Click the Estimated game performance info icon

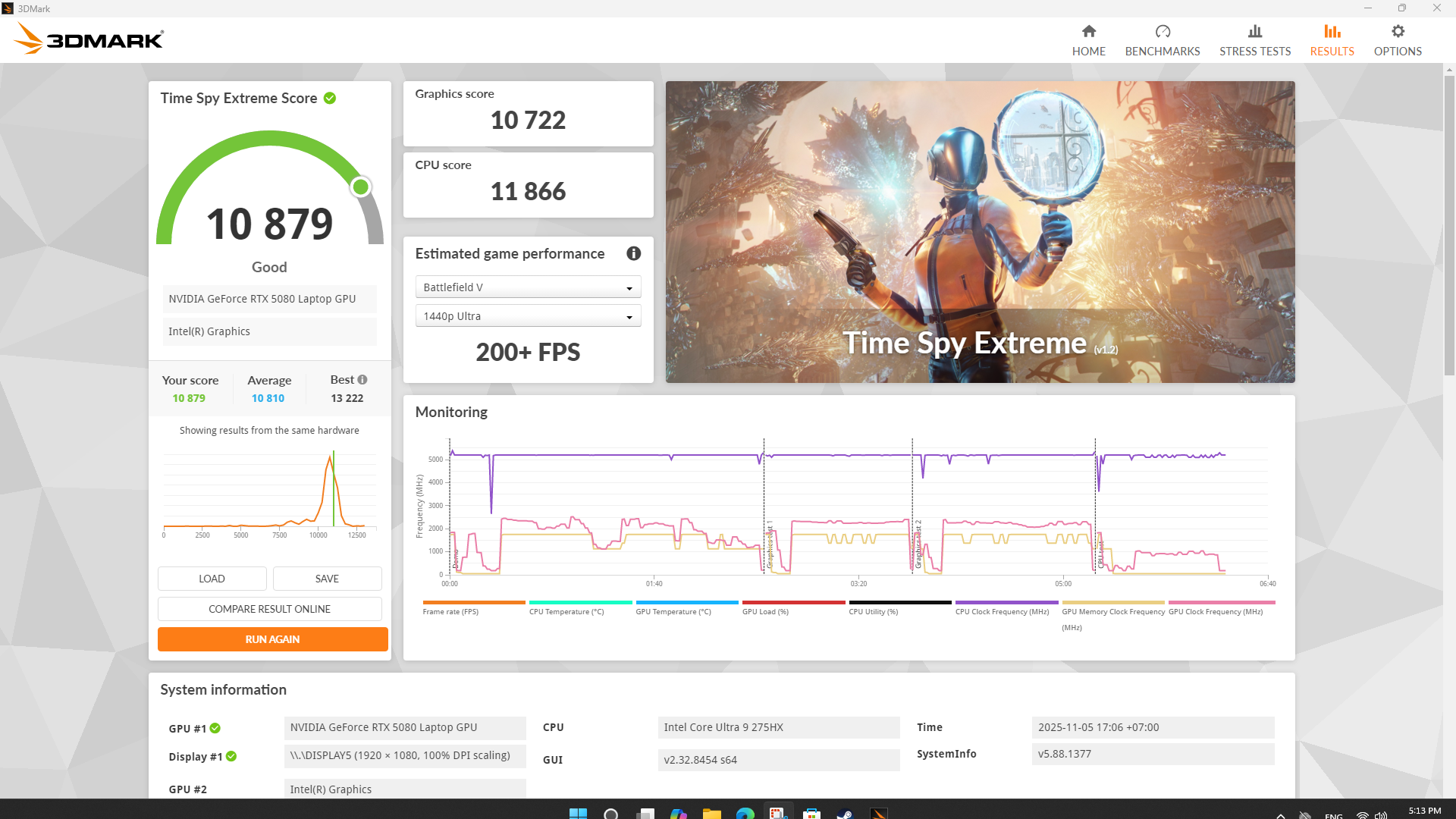pyautogui.click(x=633, y=254)
